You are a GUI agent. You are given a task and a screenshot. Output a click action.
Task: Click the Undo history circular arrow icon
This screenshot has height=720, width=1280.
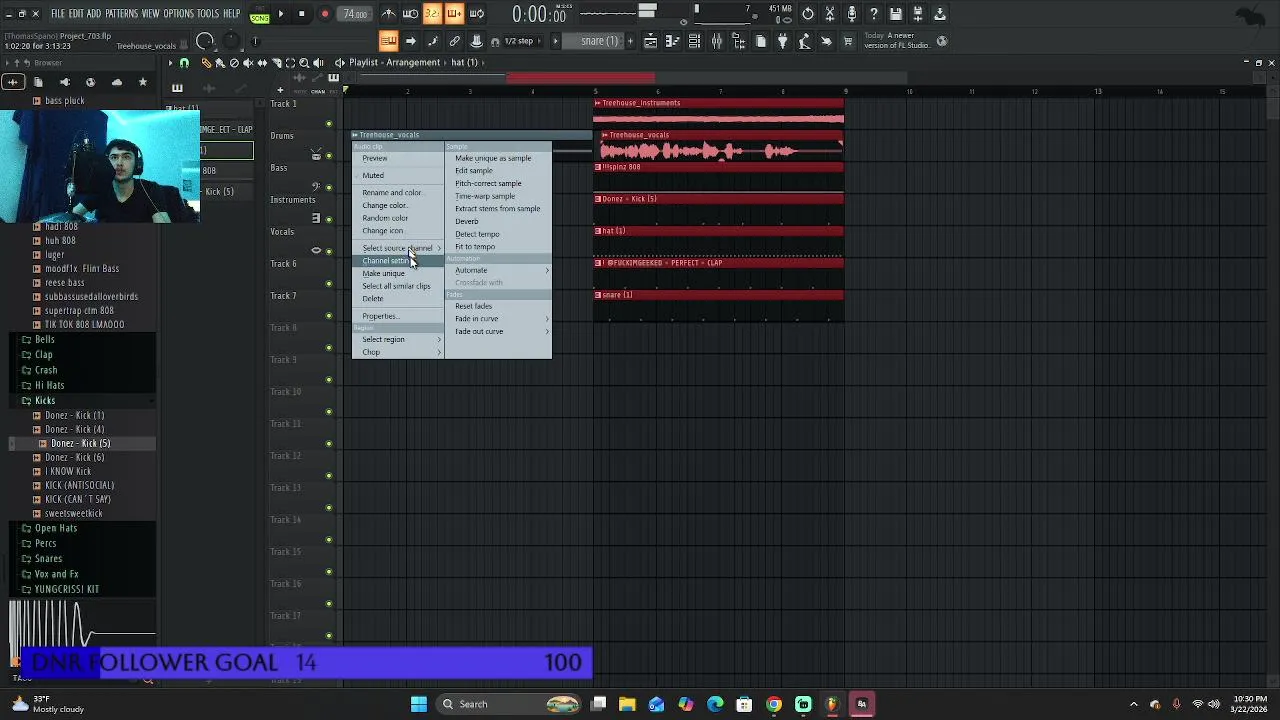pos(808,14)
